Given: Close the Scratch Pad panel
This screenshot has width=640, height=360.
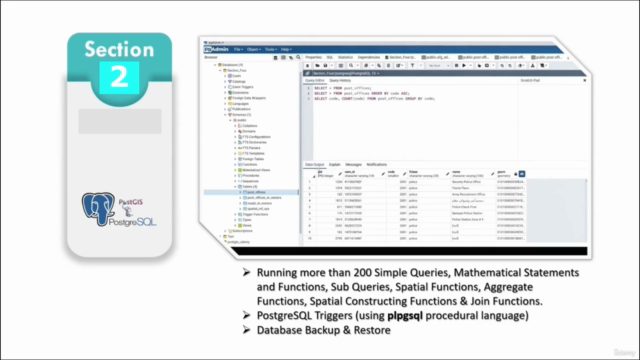Looking at the screenshot, I should click(584, 80).
